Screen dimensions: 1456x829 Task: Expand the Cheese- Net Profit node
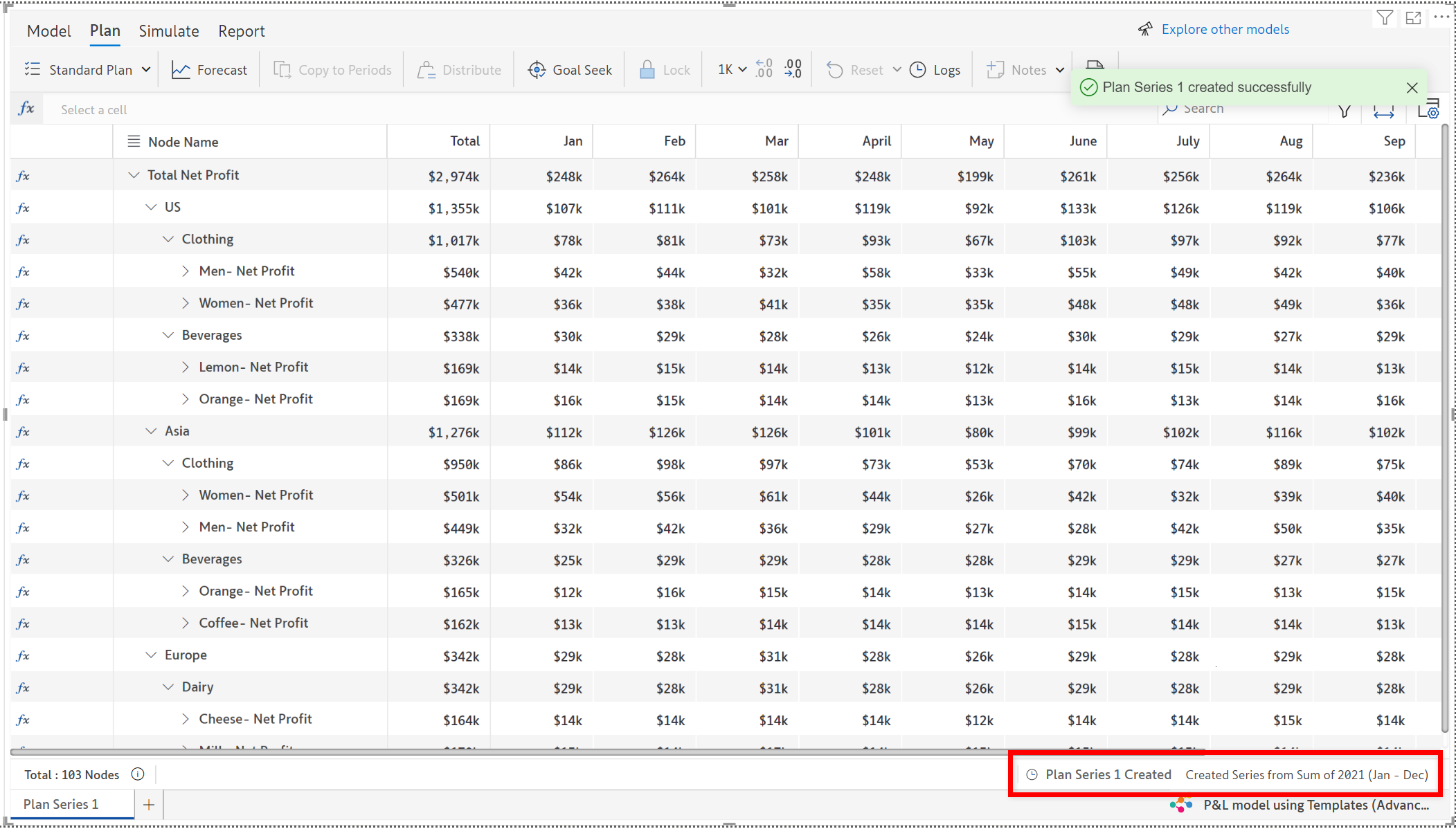tap(185, 719)
